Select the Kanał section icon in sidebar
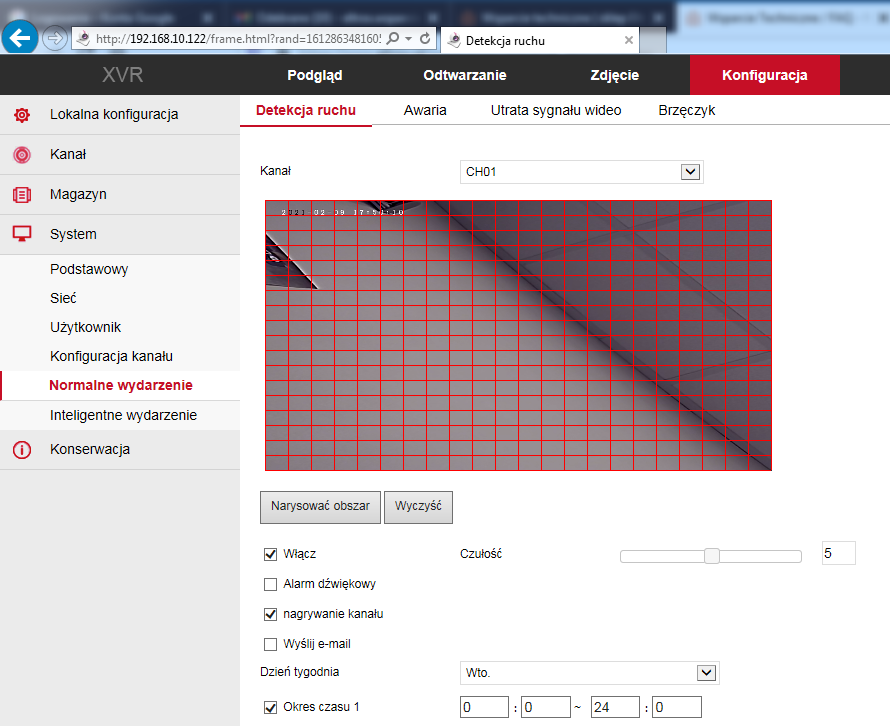This screenshot has width=890, height=726. pyautogui.click(x=21, y=154)
